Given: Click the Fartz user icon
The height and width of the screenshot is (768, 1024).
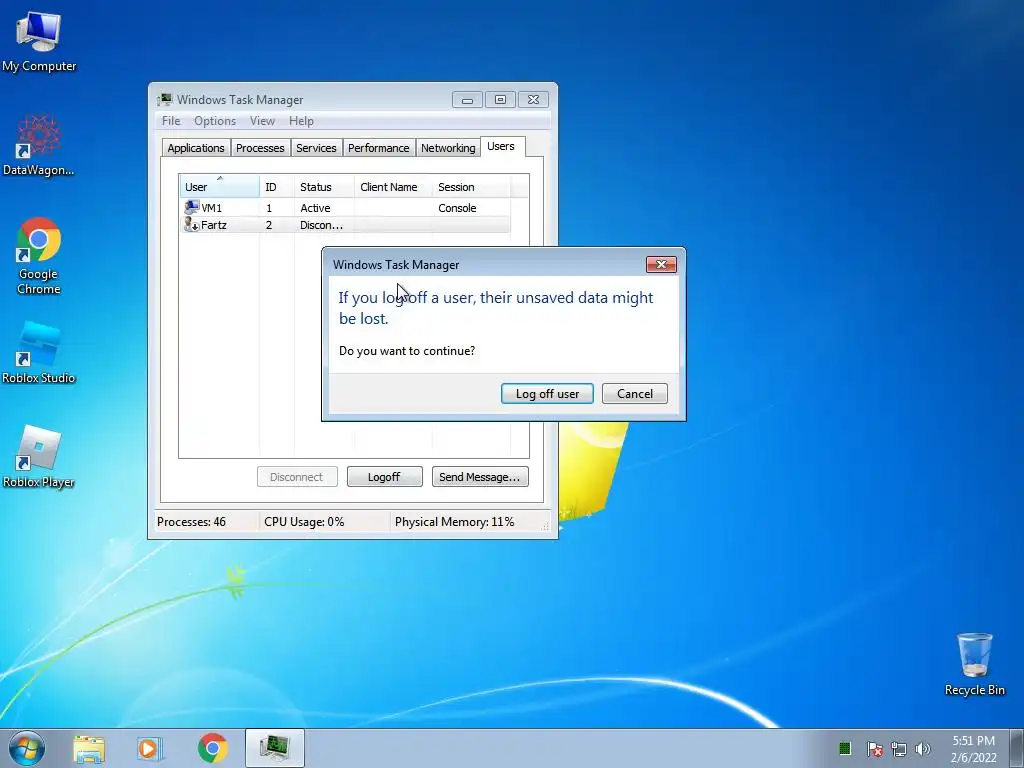Looking at the screenshot, I should click(191, 225).
